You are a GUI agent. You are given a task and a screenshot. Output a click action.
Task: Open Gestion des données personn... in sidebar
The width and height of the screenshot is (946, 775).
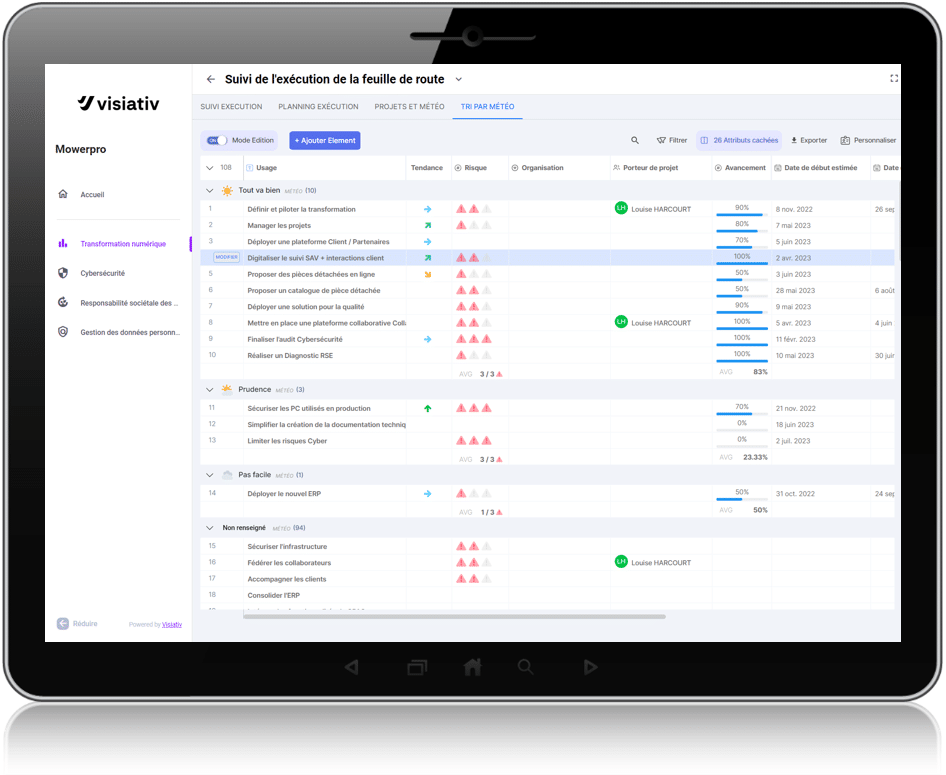point(130,332)
